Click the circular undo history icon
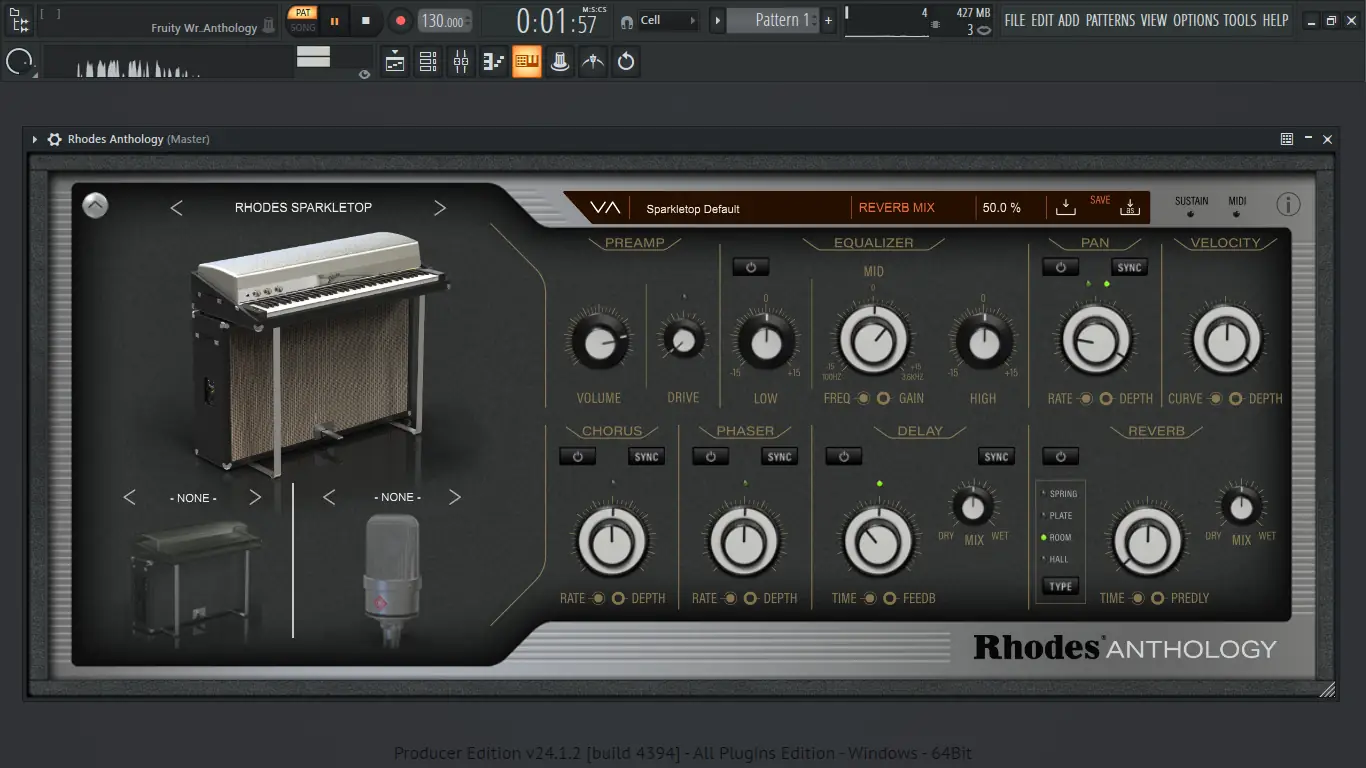1366x768 pixels. [626, 62]
